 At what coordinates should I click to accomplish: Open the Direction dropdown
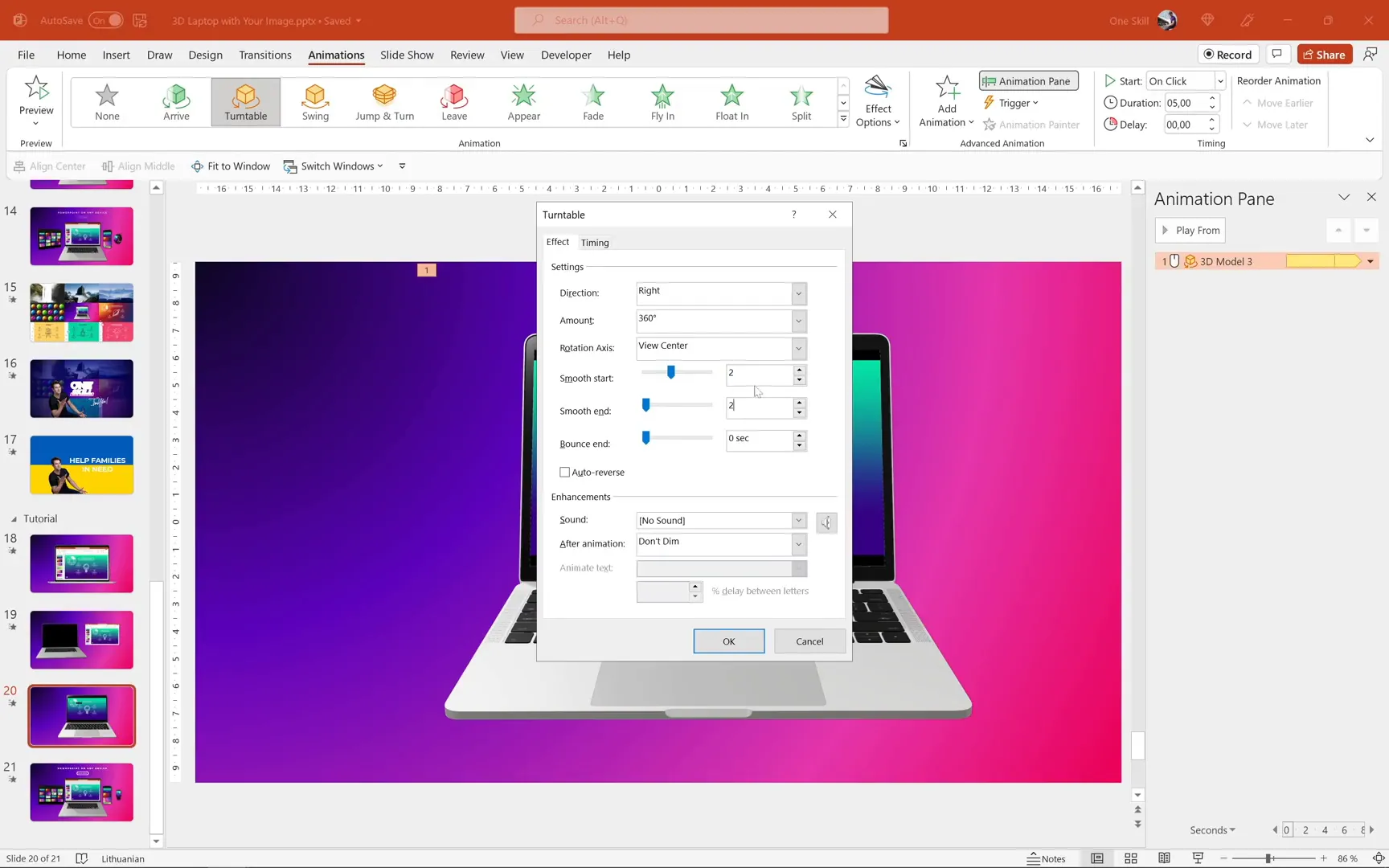(x=798, y=293)
